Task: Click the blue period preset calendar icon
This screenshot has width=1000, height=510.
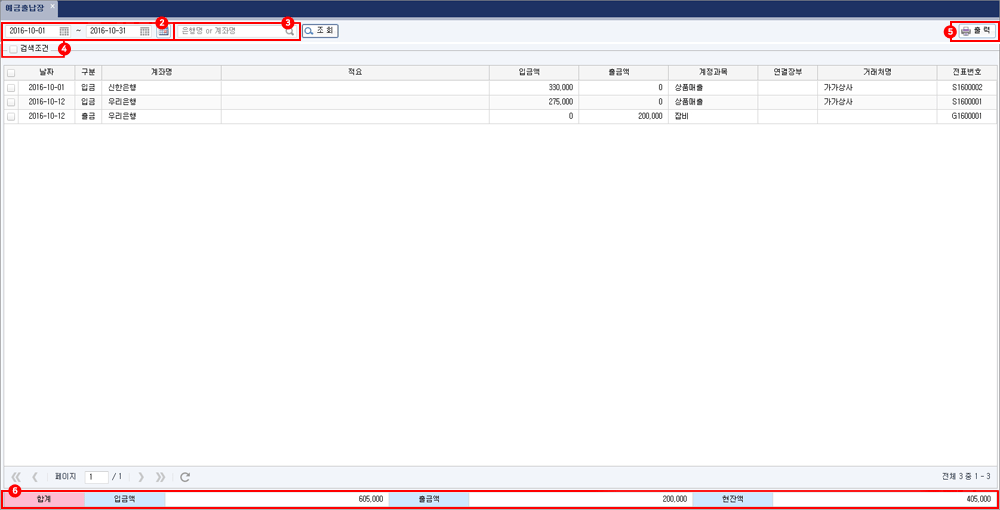Action: [163, 31]
